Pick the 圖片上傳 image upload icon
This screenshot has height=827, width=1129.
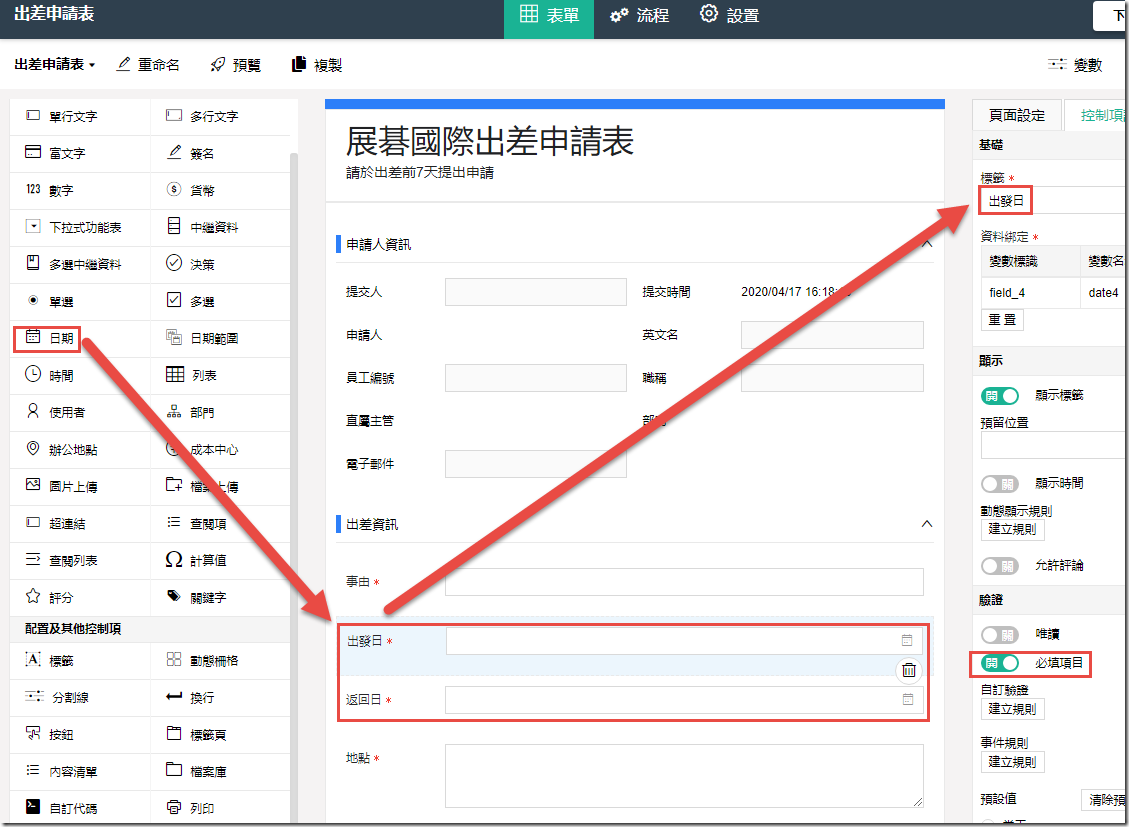click(x=32, y=485)
